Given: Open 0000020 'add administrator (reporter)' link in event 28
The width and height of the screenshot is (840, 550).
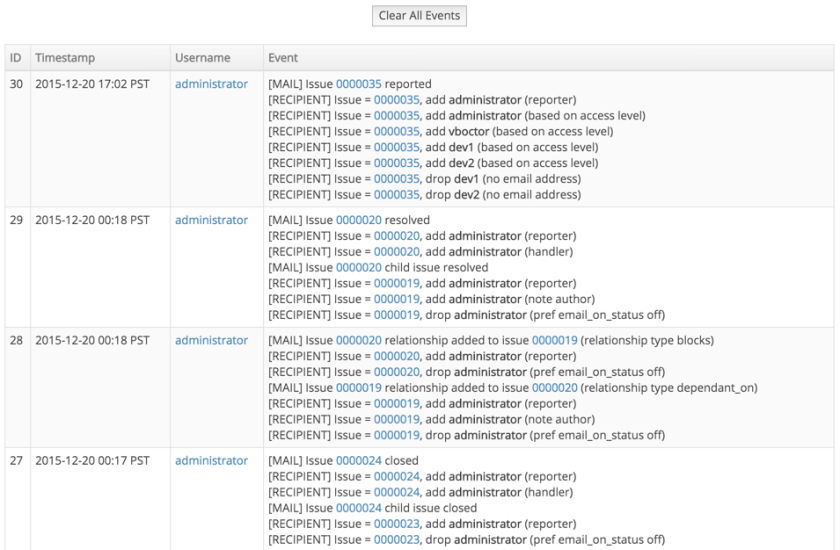Looking at the screenshot, I should point(396,356).
